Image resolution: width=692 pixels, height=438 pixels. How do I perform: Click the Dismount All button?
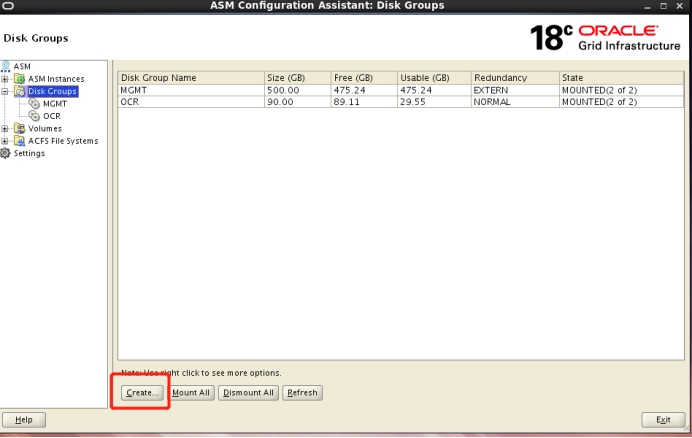click(248, 393)
